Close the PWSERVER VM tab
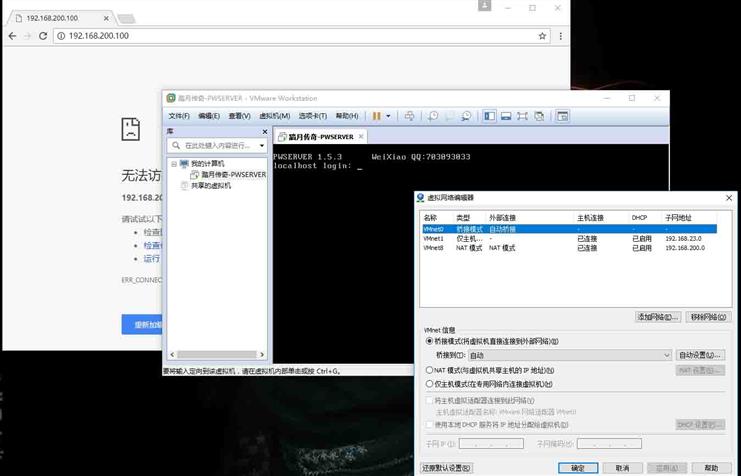The image size is (741, 476). 361,136
